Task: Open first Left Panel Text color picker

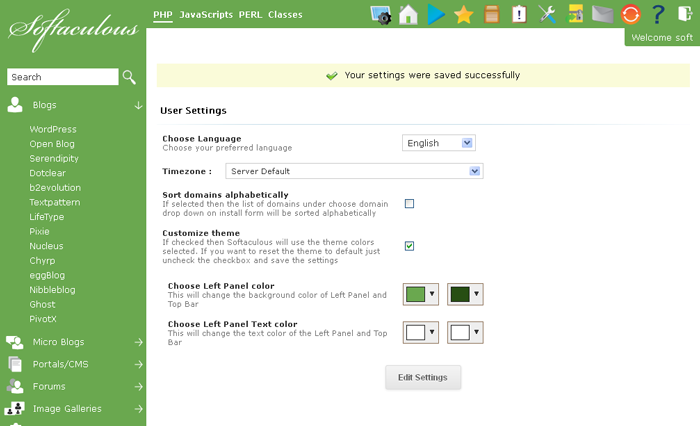Action: coord(421,332)
